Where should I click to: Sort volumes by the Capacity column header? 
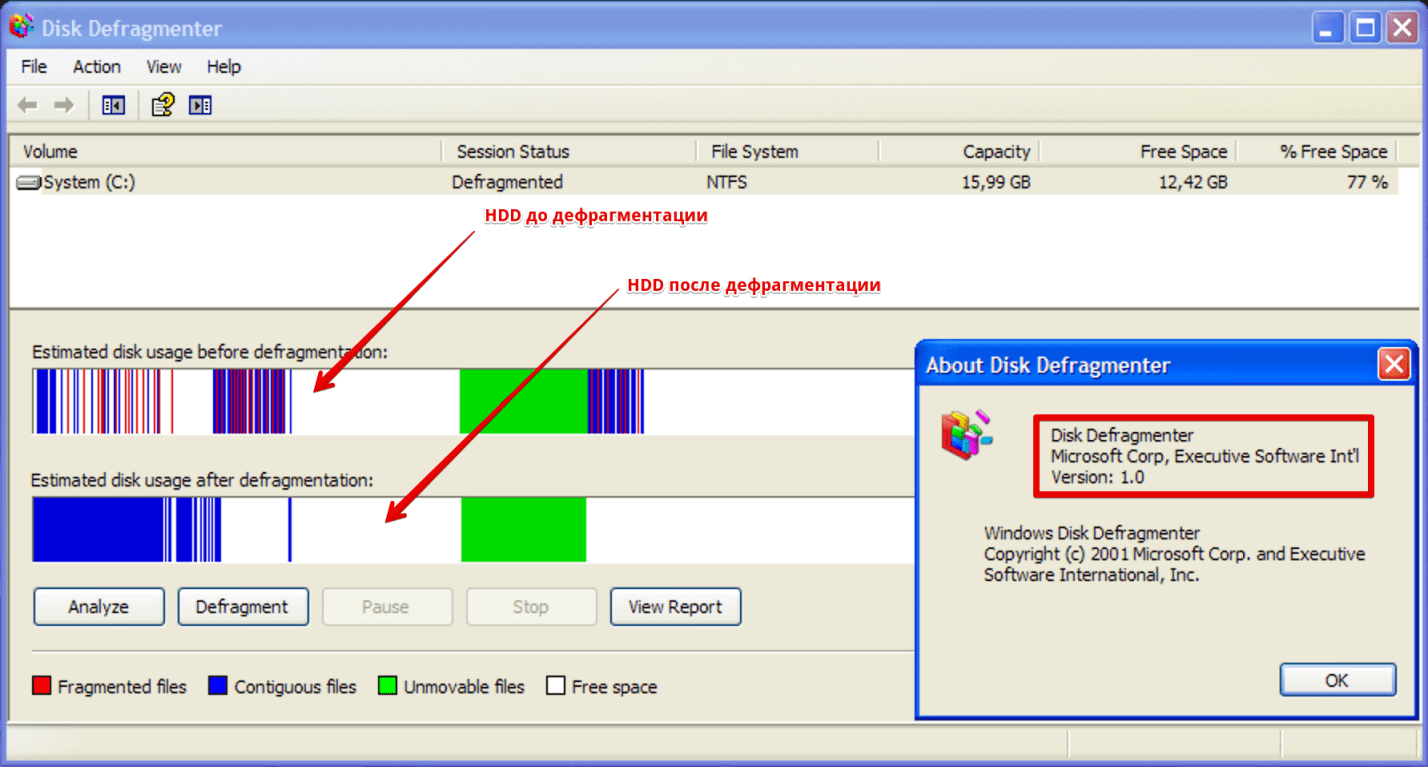[996, 152]
